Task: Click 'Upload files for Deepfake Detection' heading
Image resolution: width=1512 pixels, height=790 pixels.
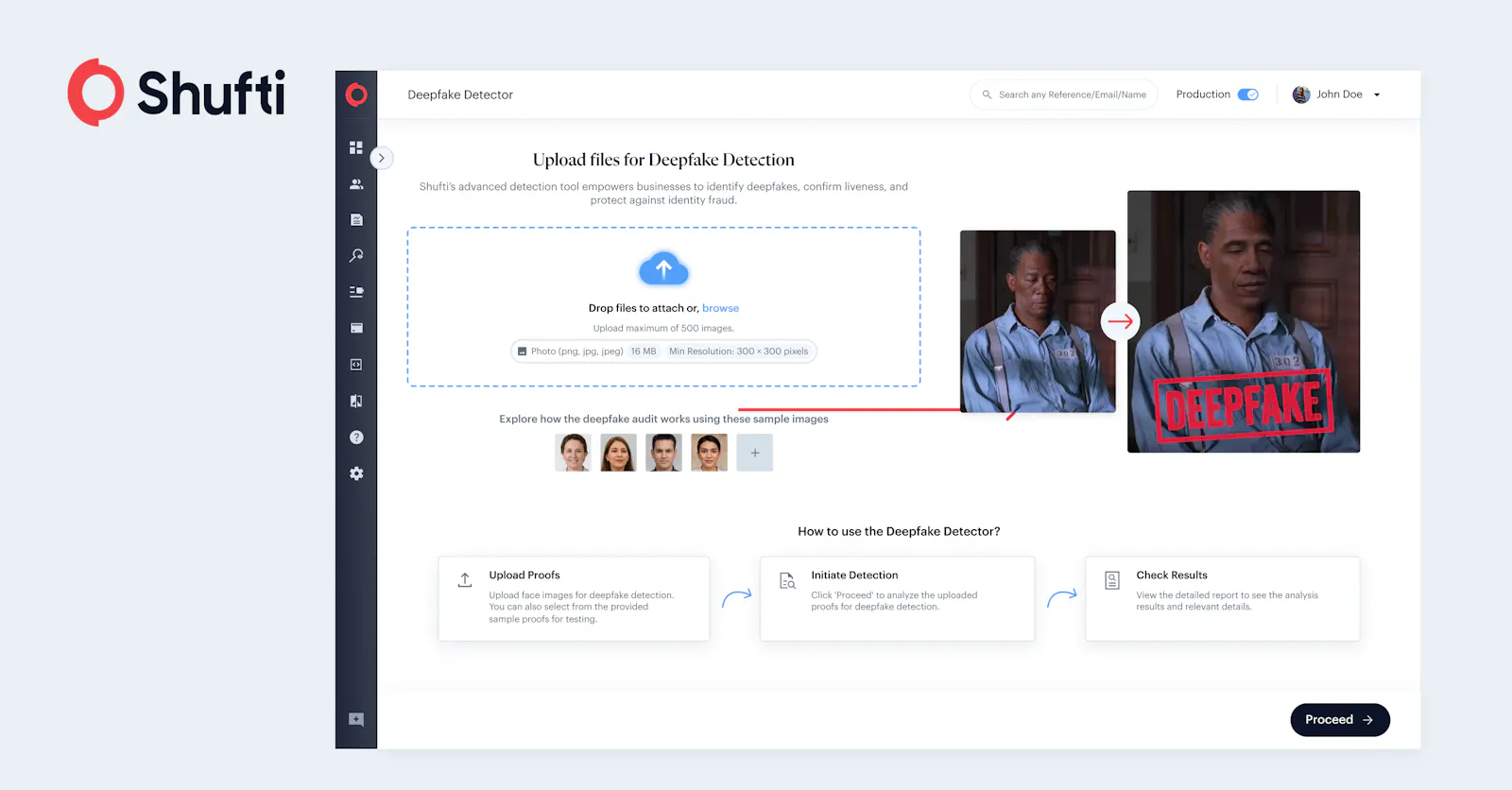Action: [663, 160]
